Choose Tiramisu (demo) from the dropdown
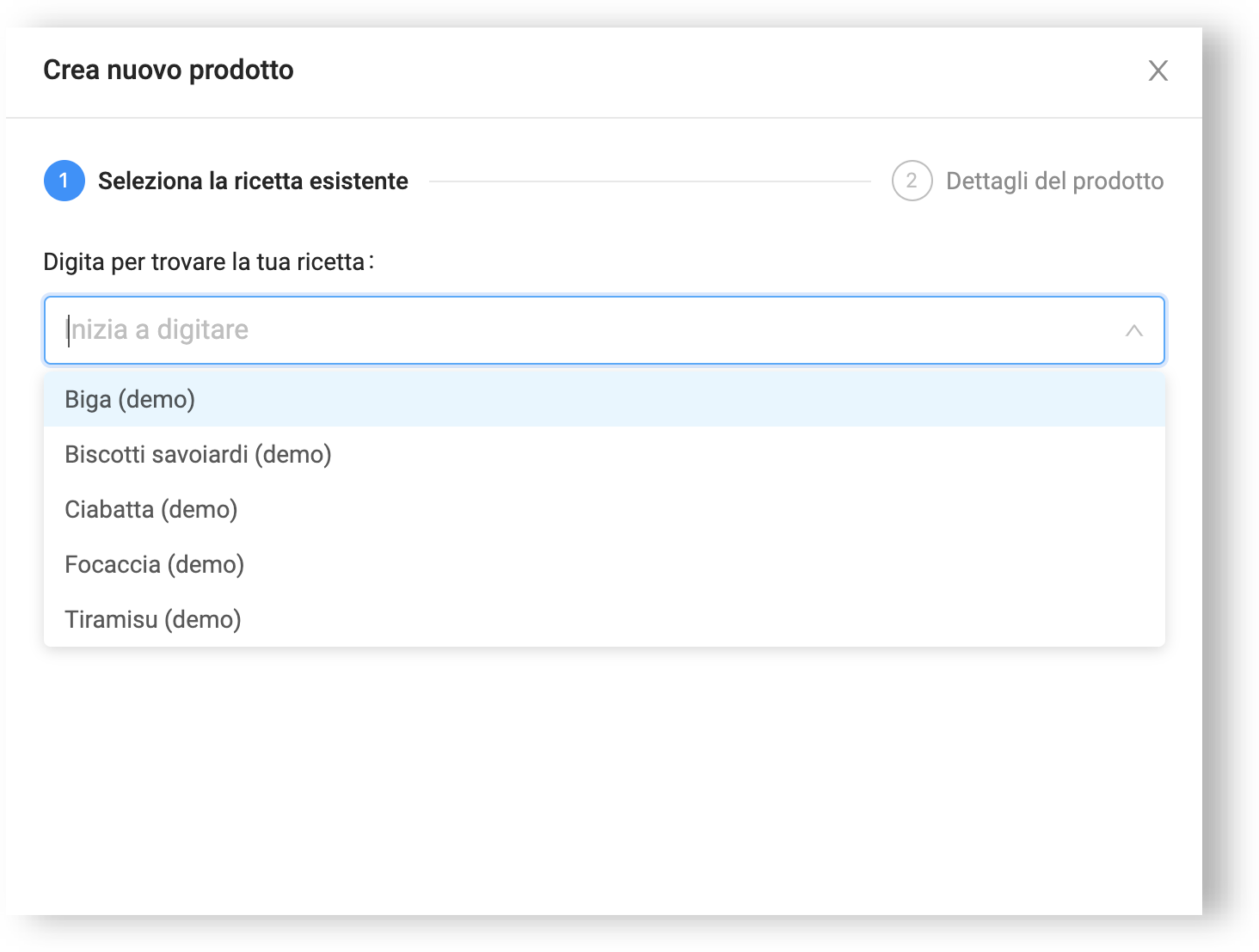 [x=152, y=619]
